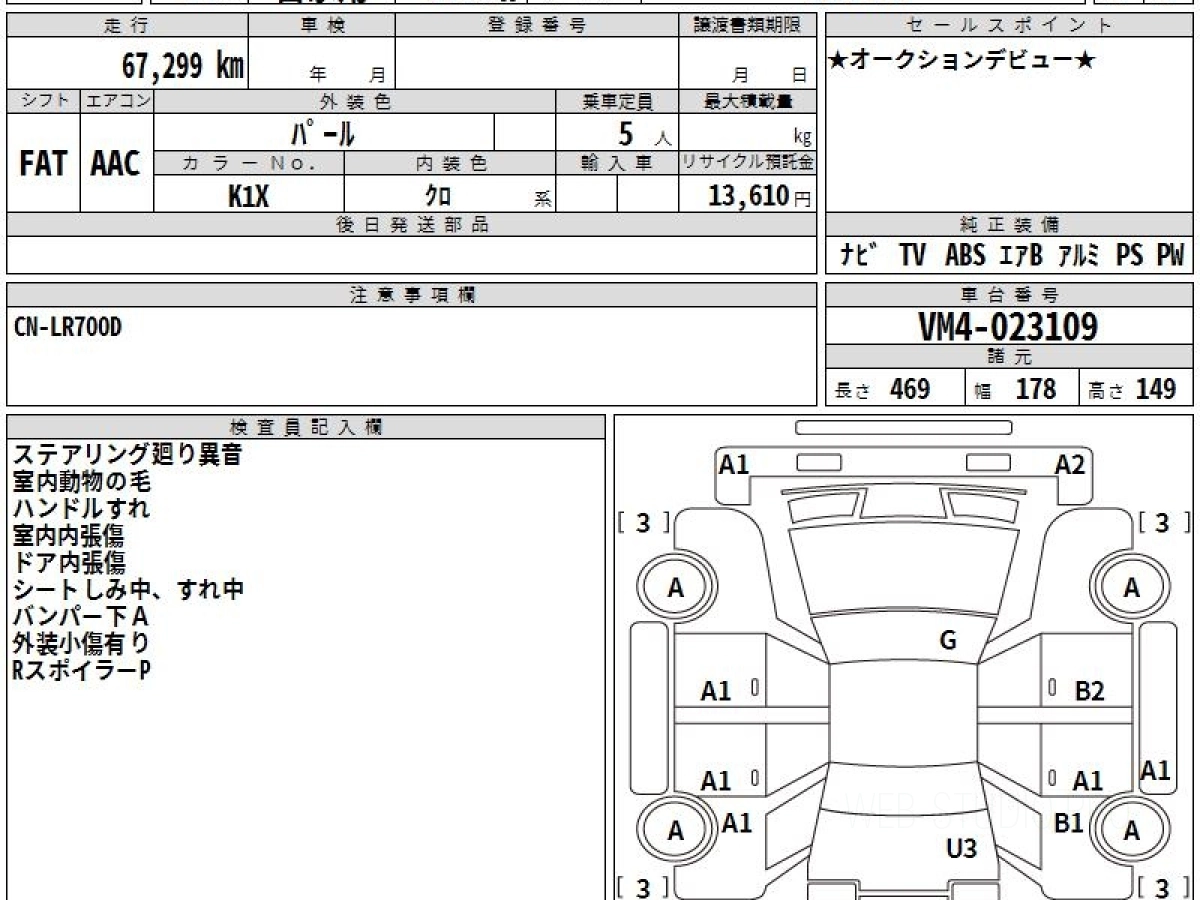Click the ★オークションデビュー★ sales note
The height and width of the screenshot is (900, 1200).
[963, 61]
